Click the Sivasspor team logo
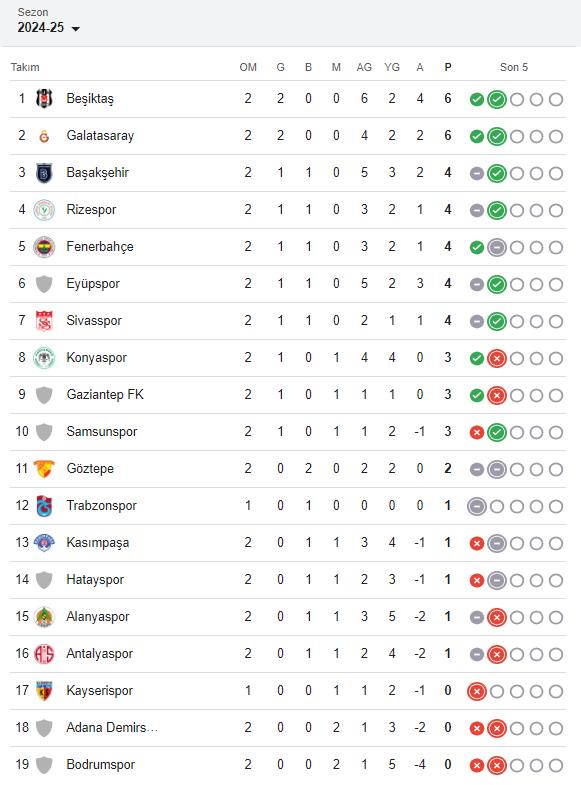The image size is (581, 785). (x=44, y=321)
